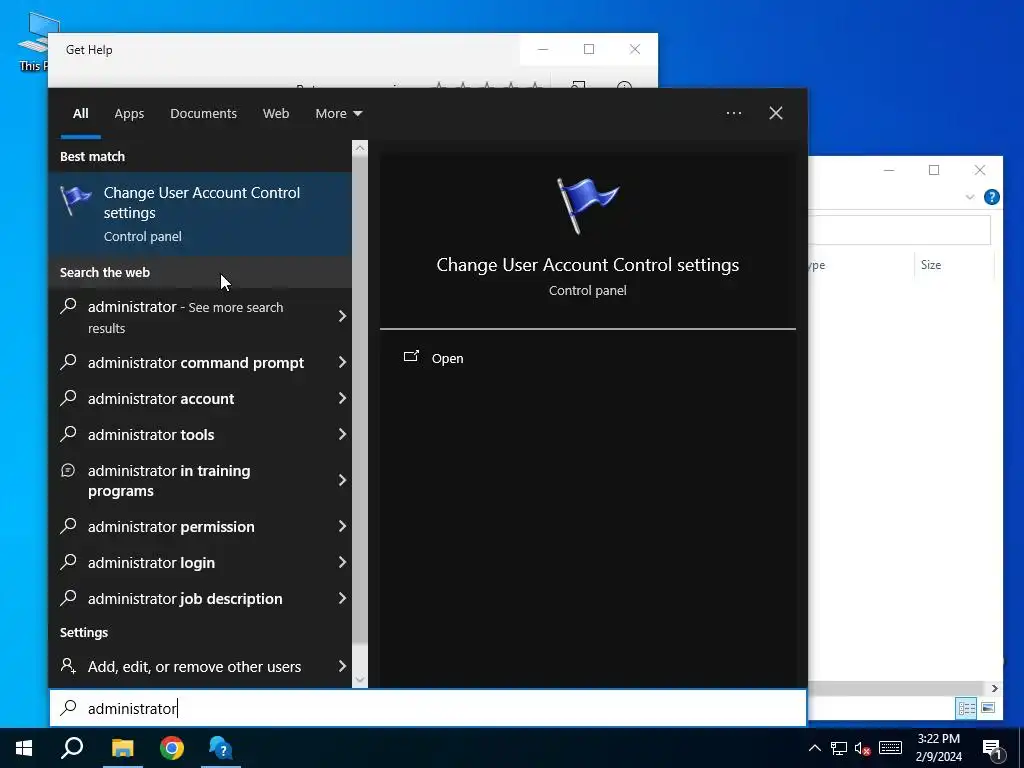
Task: Expand the ribbon chevron in File Explorer window
Action: [970, 197]
